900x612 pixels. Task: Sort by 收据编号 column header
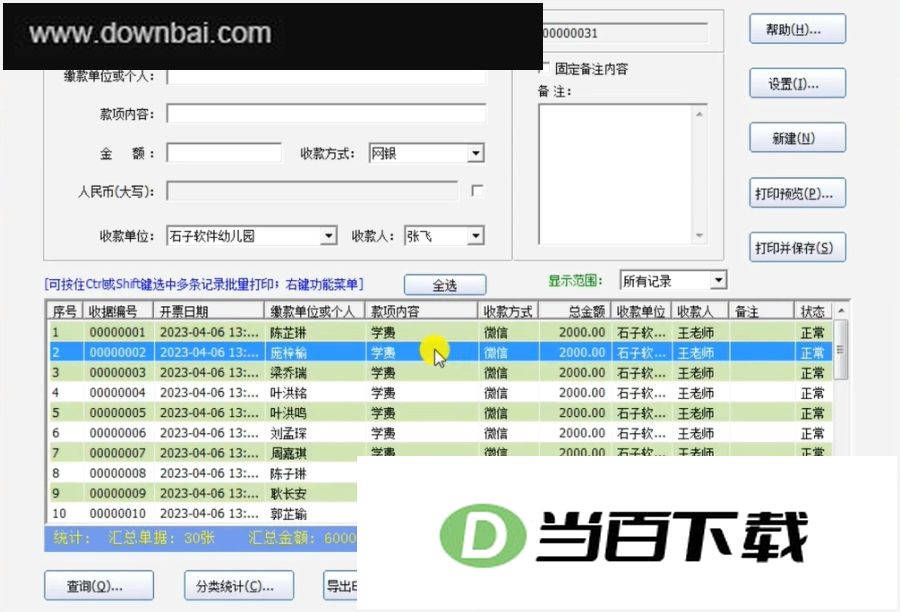click(118, 312)
